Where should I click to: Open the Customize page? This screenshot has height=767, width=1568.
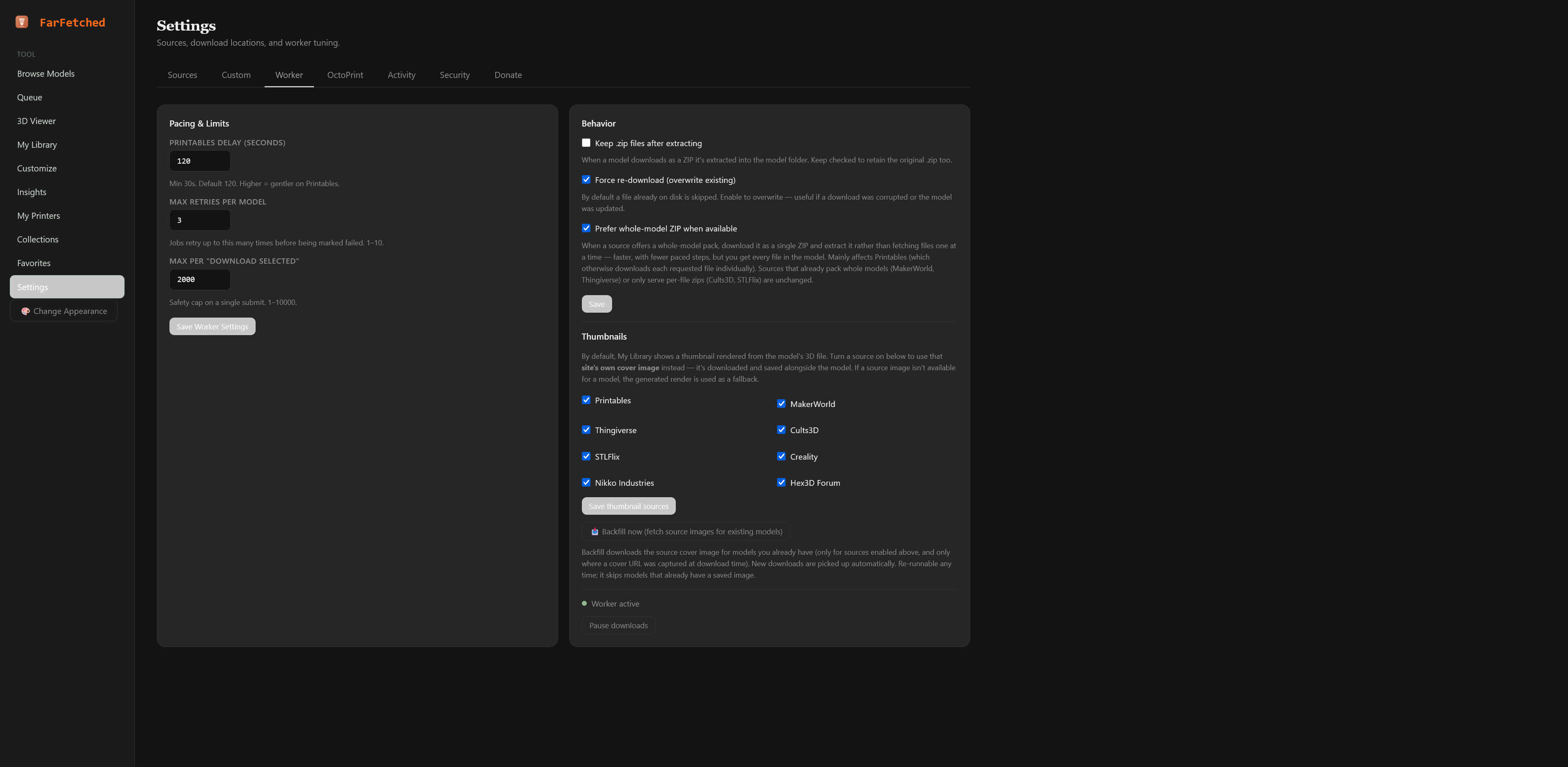click(67, 169)
